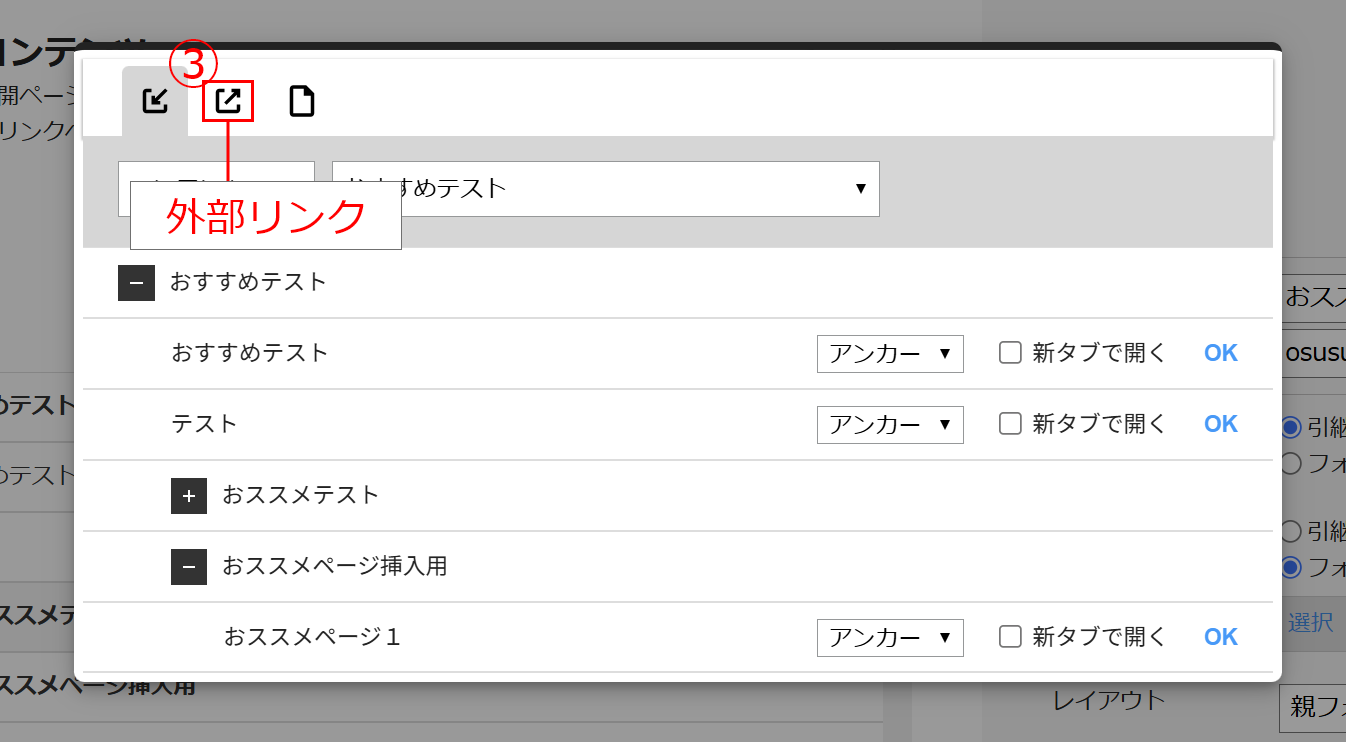The image size is (1346, 742).
Task: Check 新タブで開く for おススメページ１ row
Action: (1010, 637)
